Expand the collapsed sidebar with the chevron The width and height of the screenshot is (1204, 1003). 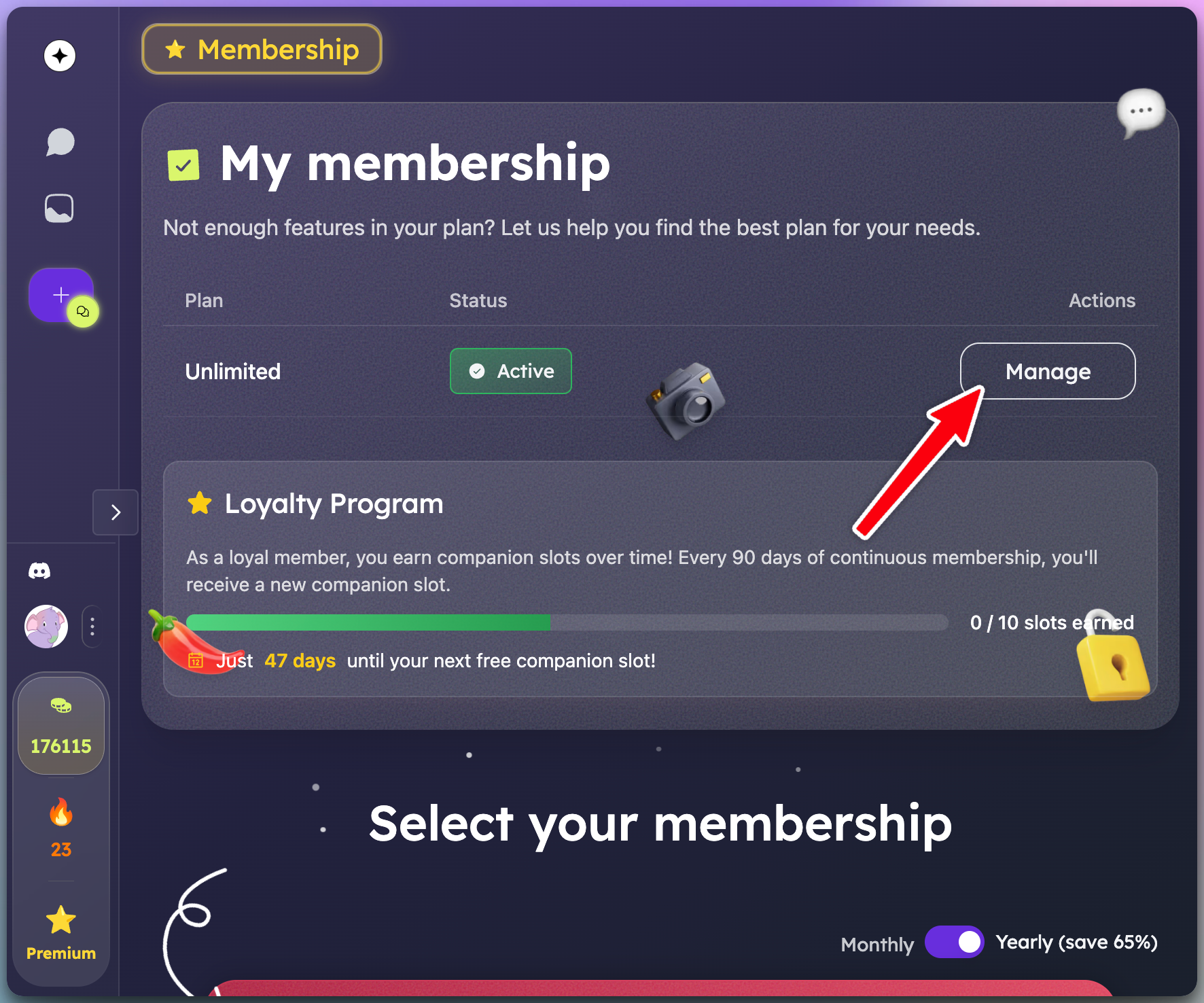115,512
